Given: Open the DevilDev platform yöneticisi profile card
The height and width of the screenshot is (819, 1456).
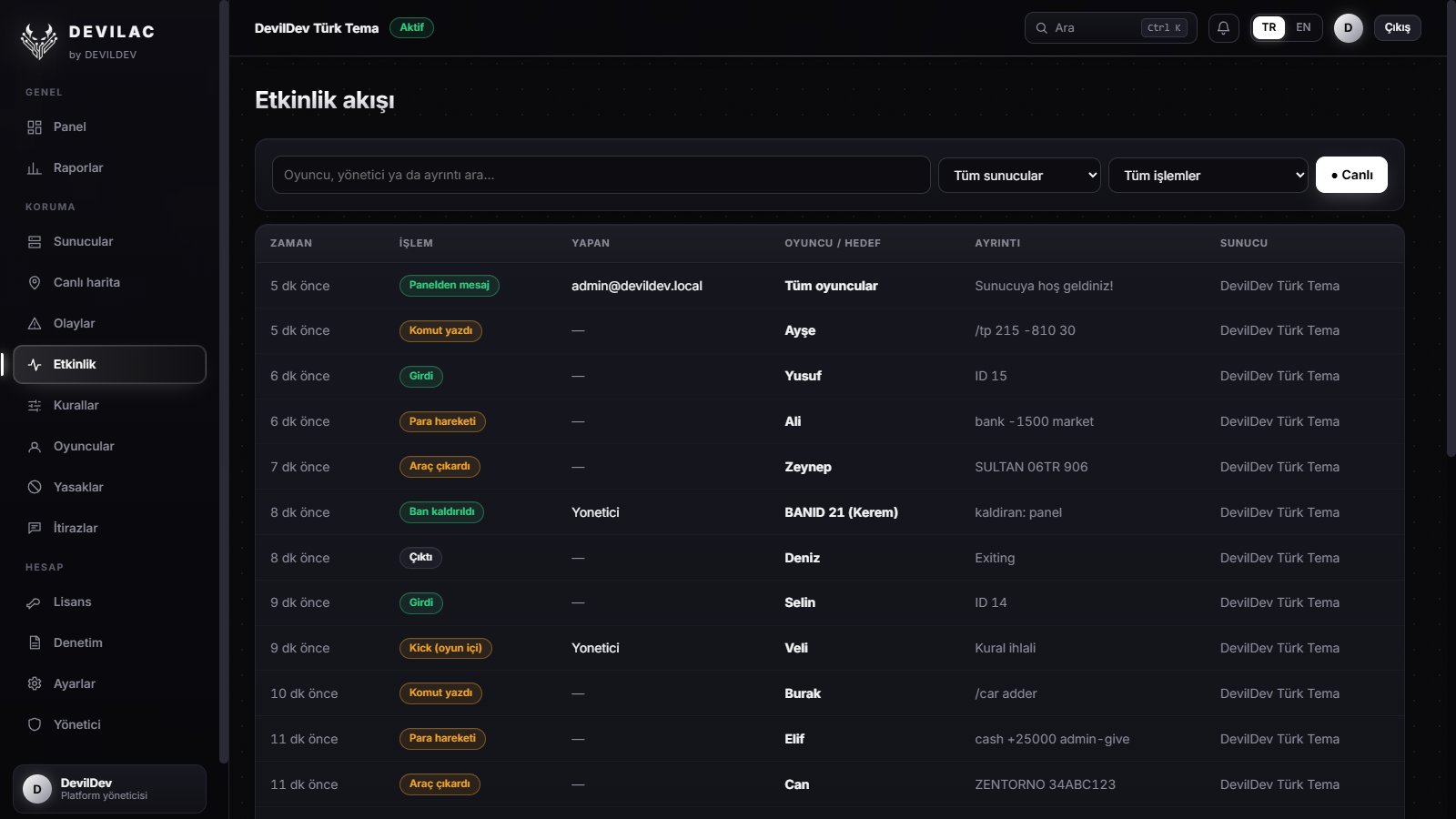Looking at the screenshot, I should coord(109,789).
